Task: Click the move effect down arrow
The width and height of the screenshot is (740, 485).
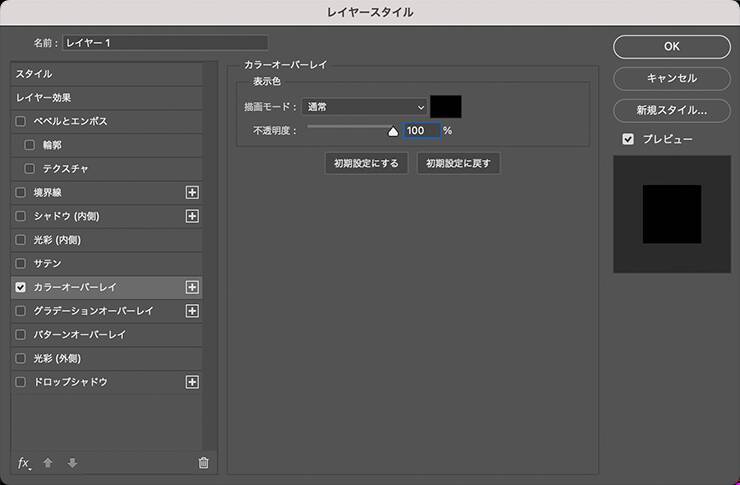Action: (72, 462)
